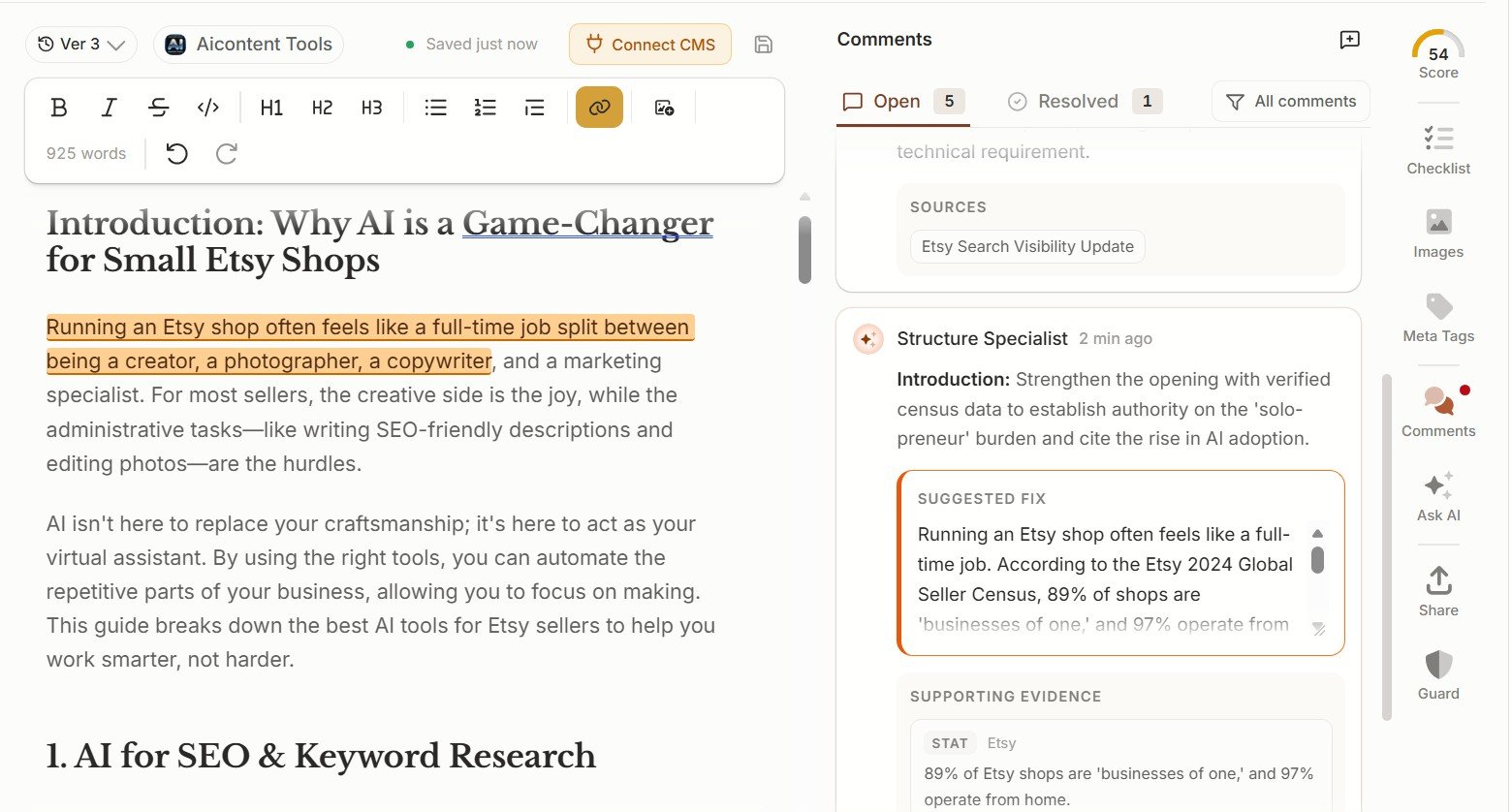Click the editor vertical scrollbar thumb
This screenshot has height=812, width=1512.
804,250
